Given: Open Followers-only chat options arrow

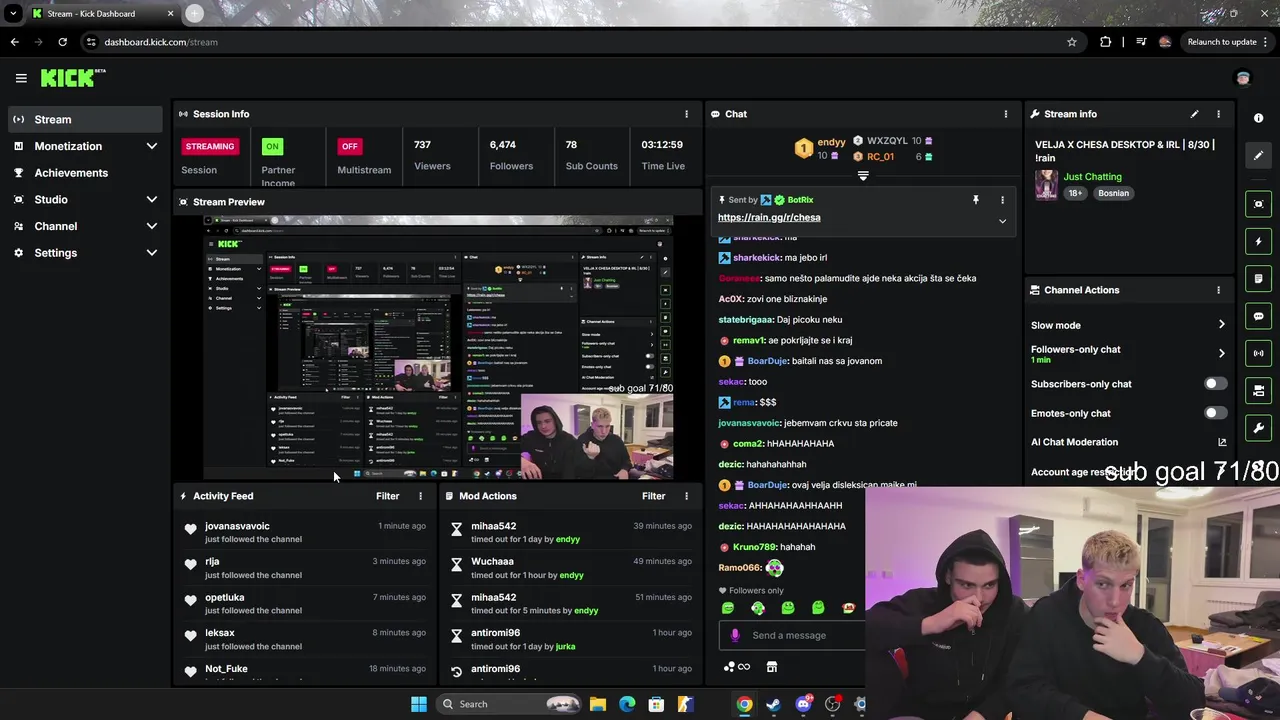Looking at the screenshot, I should pyautogui.click(x=1221, y=353).
